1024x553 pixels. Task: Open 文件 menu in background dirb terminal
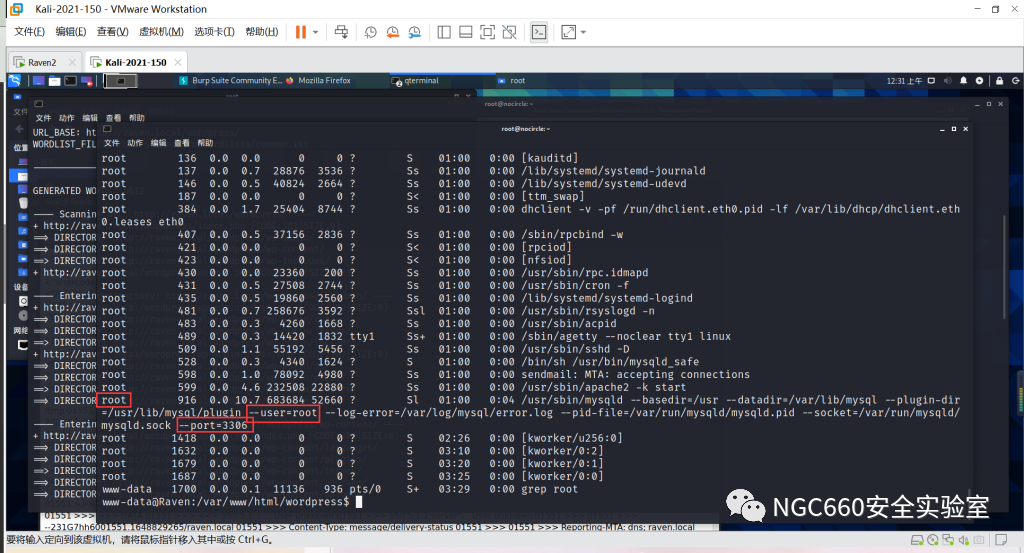[43, 118]
